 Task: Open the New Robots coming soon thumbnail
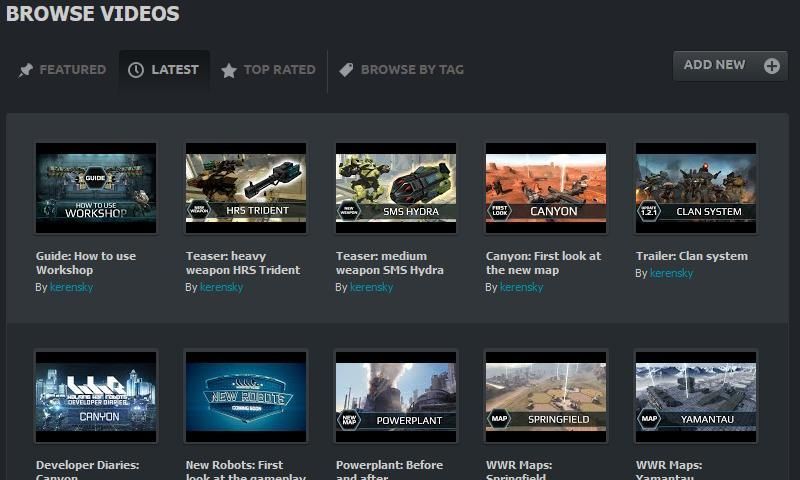(x=246, y=396)
